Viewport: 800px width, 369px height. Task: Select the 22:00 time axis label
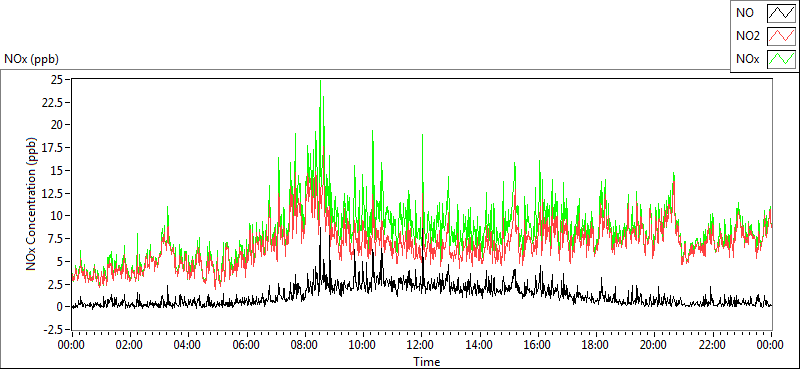pos(713,345)
